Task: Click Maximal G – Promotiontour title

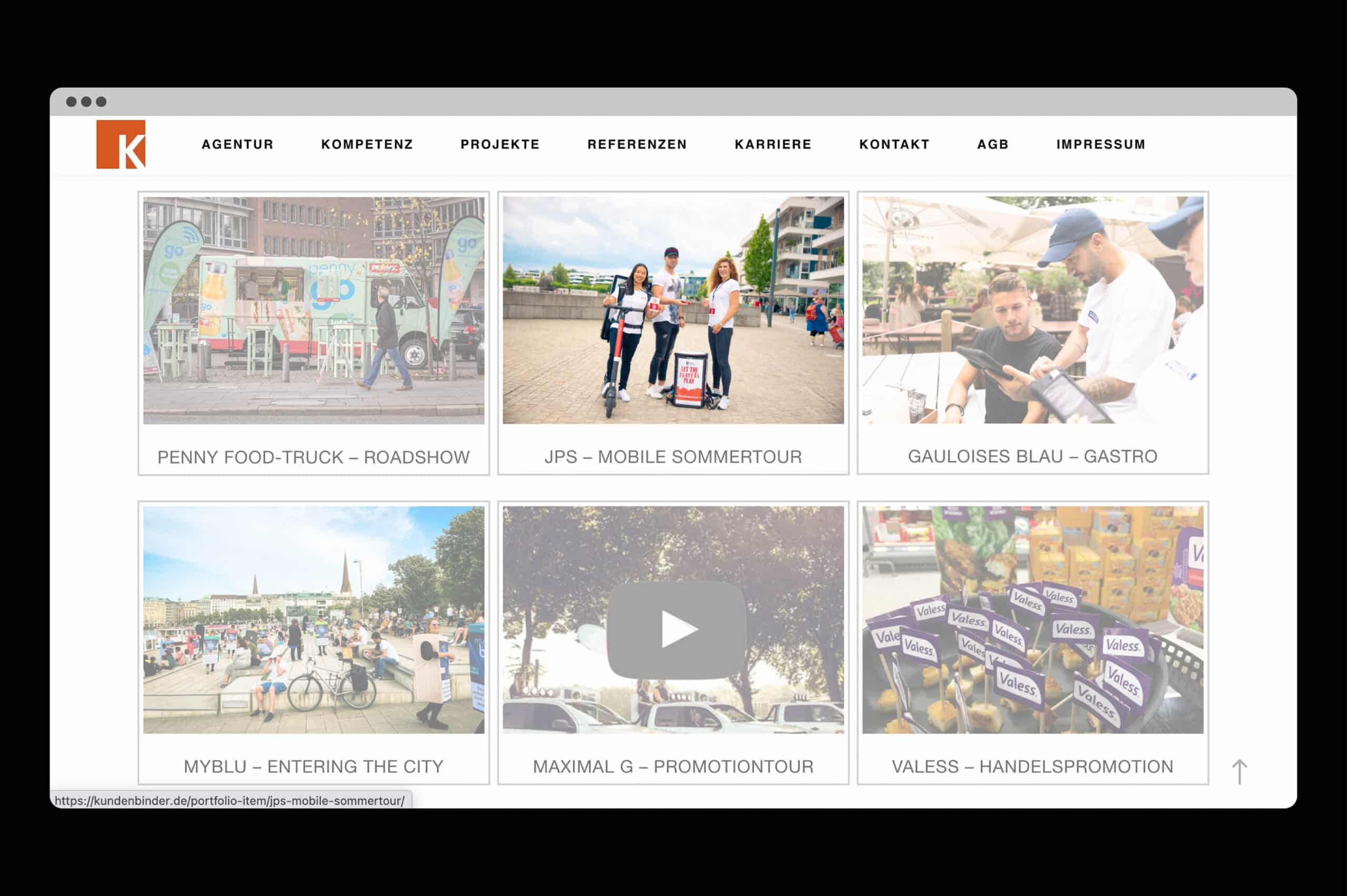Action: (x=673, y=766)
